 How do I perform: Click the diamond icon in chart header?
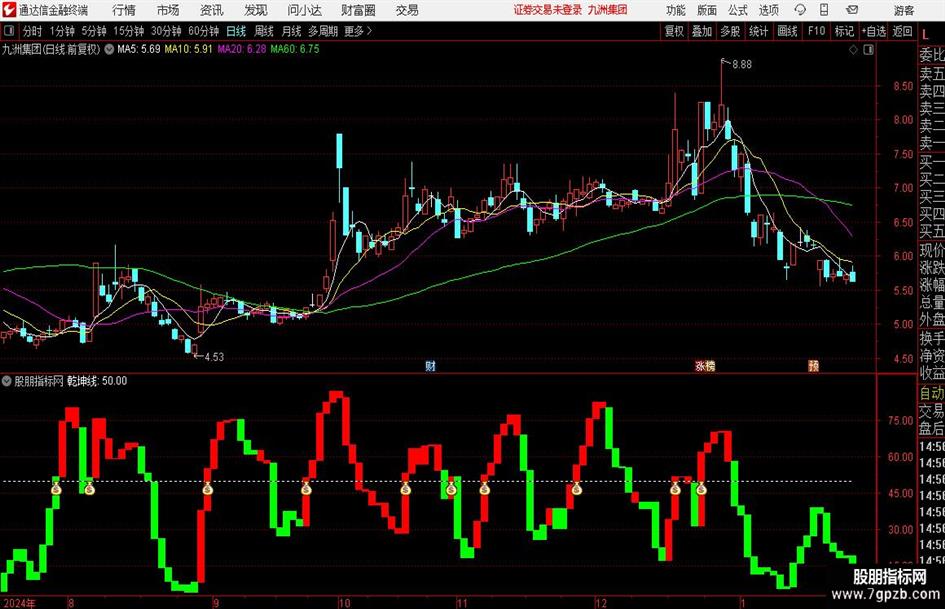(x=853, y=50)
